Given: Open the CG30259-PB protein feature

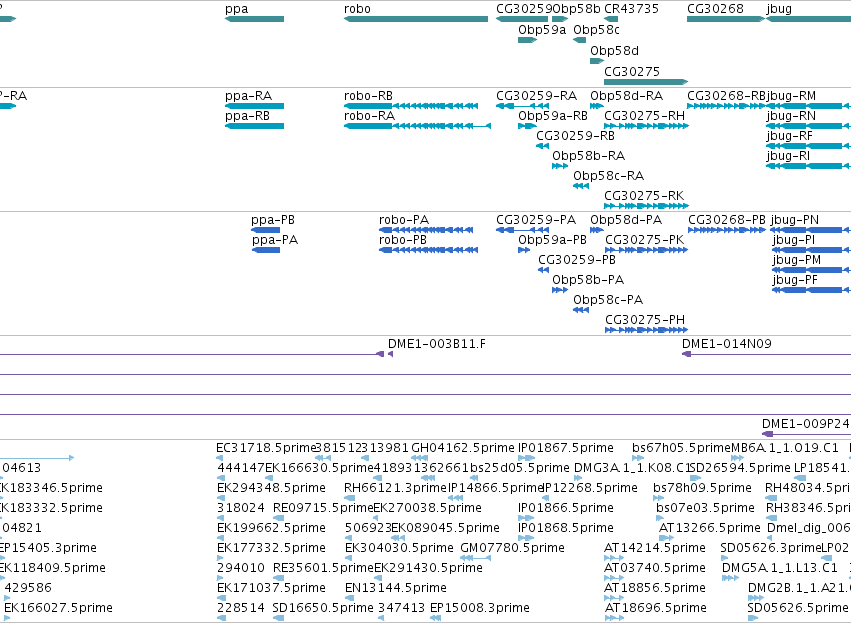Looking at the screenshot, I should (x=543, y=270).
